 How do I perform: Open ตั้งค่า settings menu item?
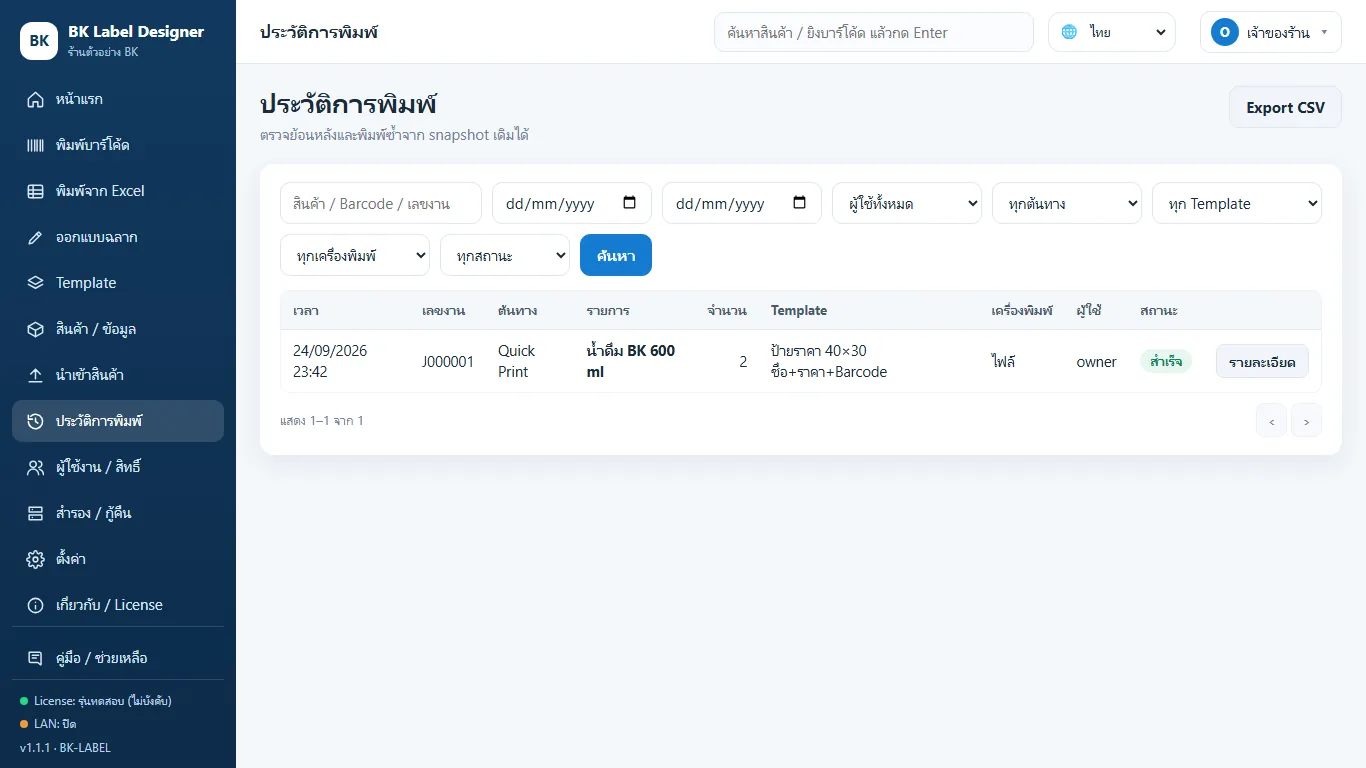[118, 559]
